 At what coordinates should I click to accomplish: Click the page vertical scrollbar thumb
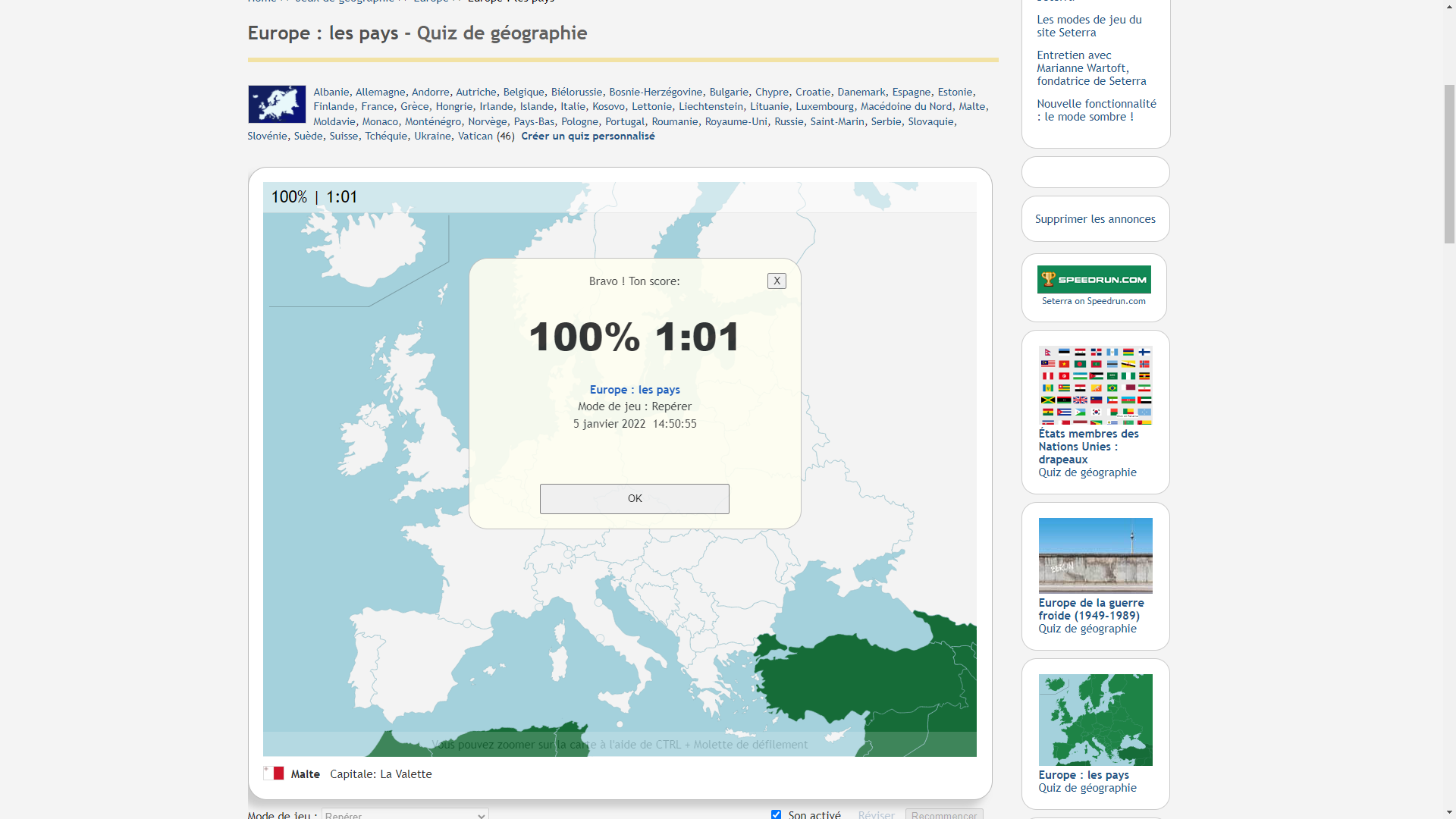[x=1449, y=163]
